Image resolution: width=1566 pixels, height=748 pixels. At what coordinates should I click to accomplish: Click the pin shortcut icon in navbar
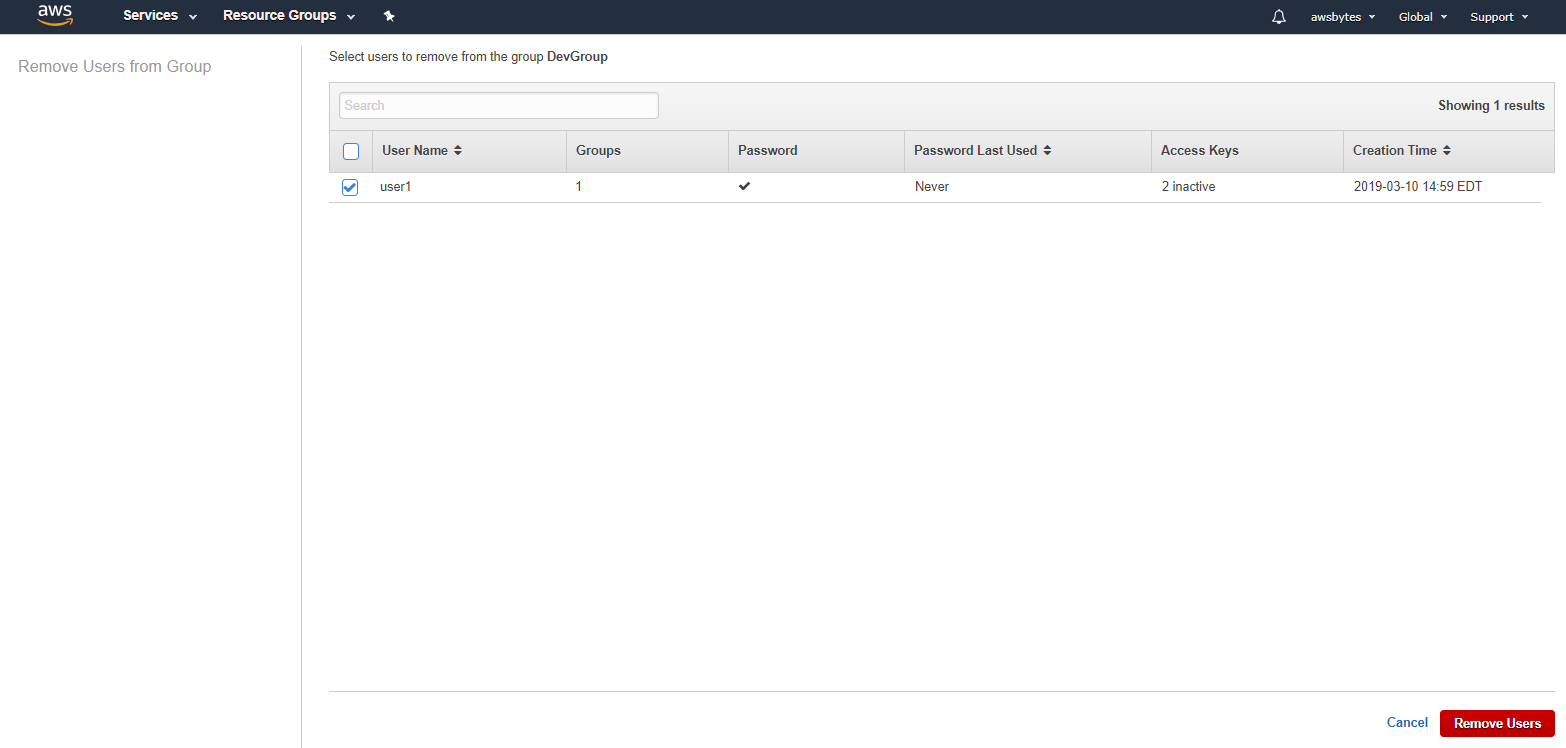tap(389, 16)
